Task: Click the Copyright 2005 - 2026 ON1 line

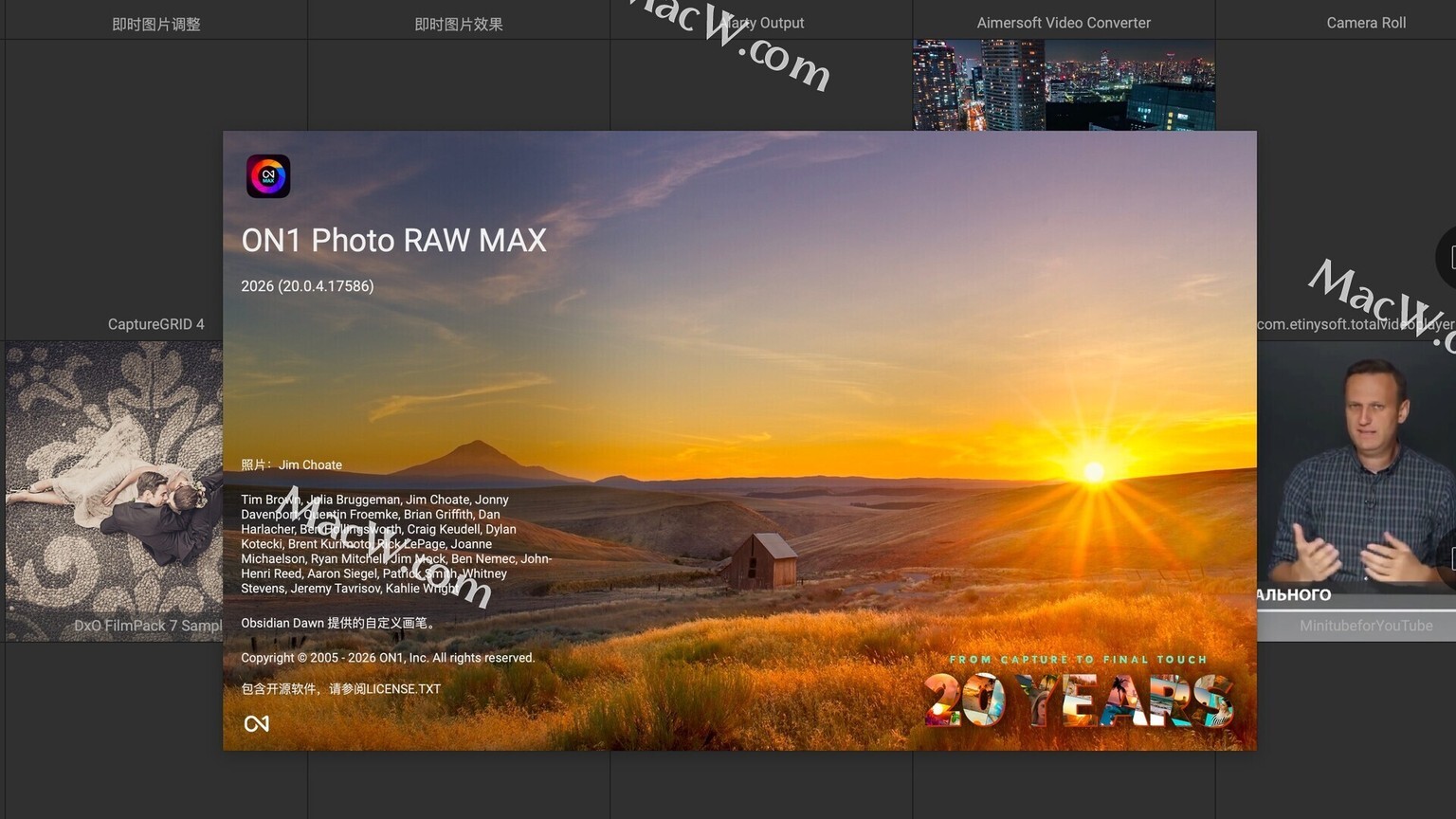Action: (388, 658)
